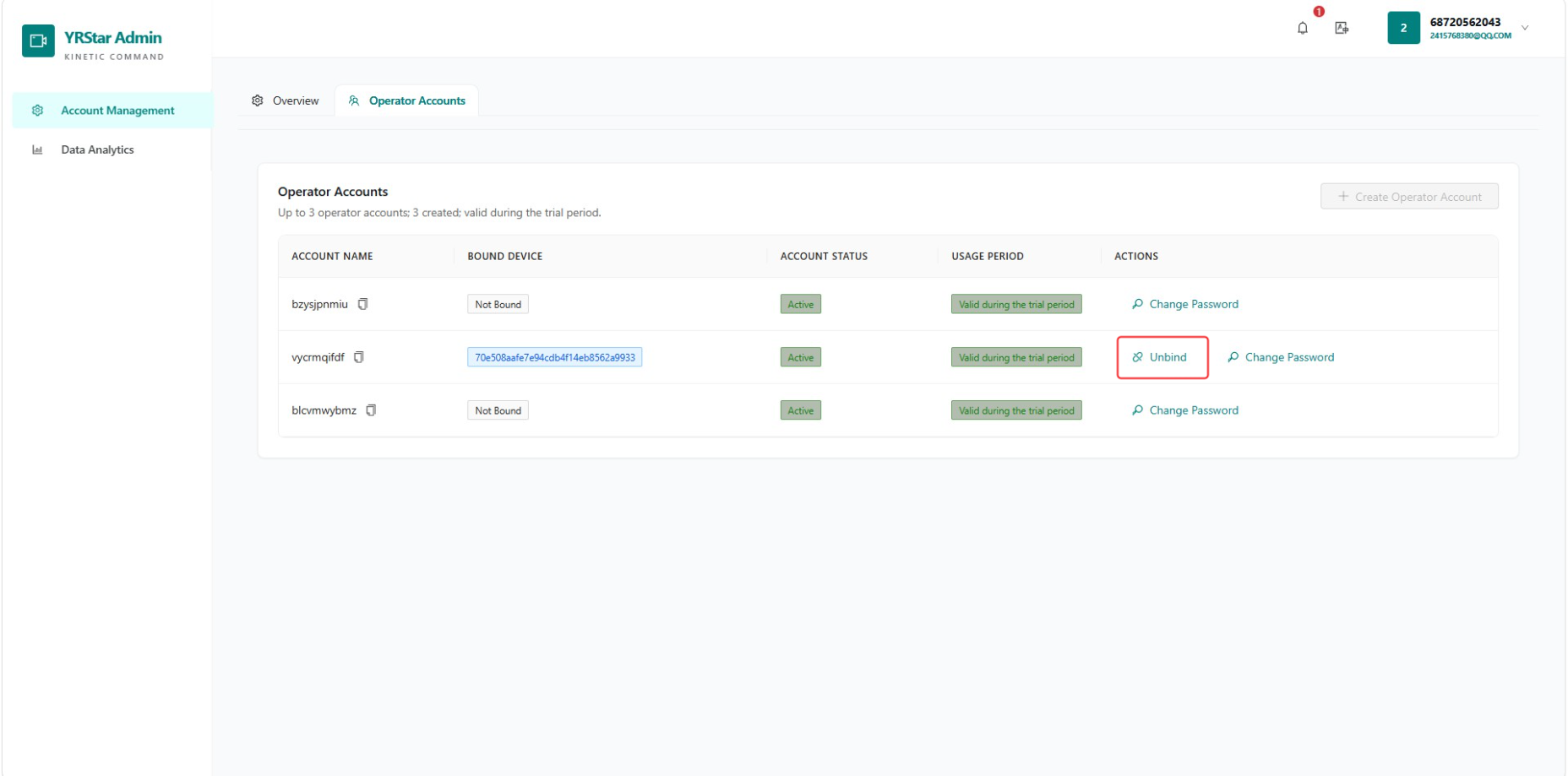The image size is (1568, 776).
Task: Click the bound device ID 70e508aafe7e94cdb4f14eb8562a9933
Action: (554, 357)
